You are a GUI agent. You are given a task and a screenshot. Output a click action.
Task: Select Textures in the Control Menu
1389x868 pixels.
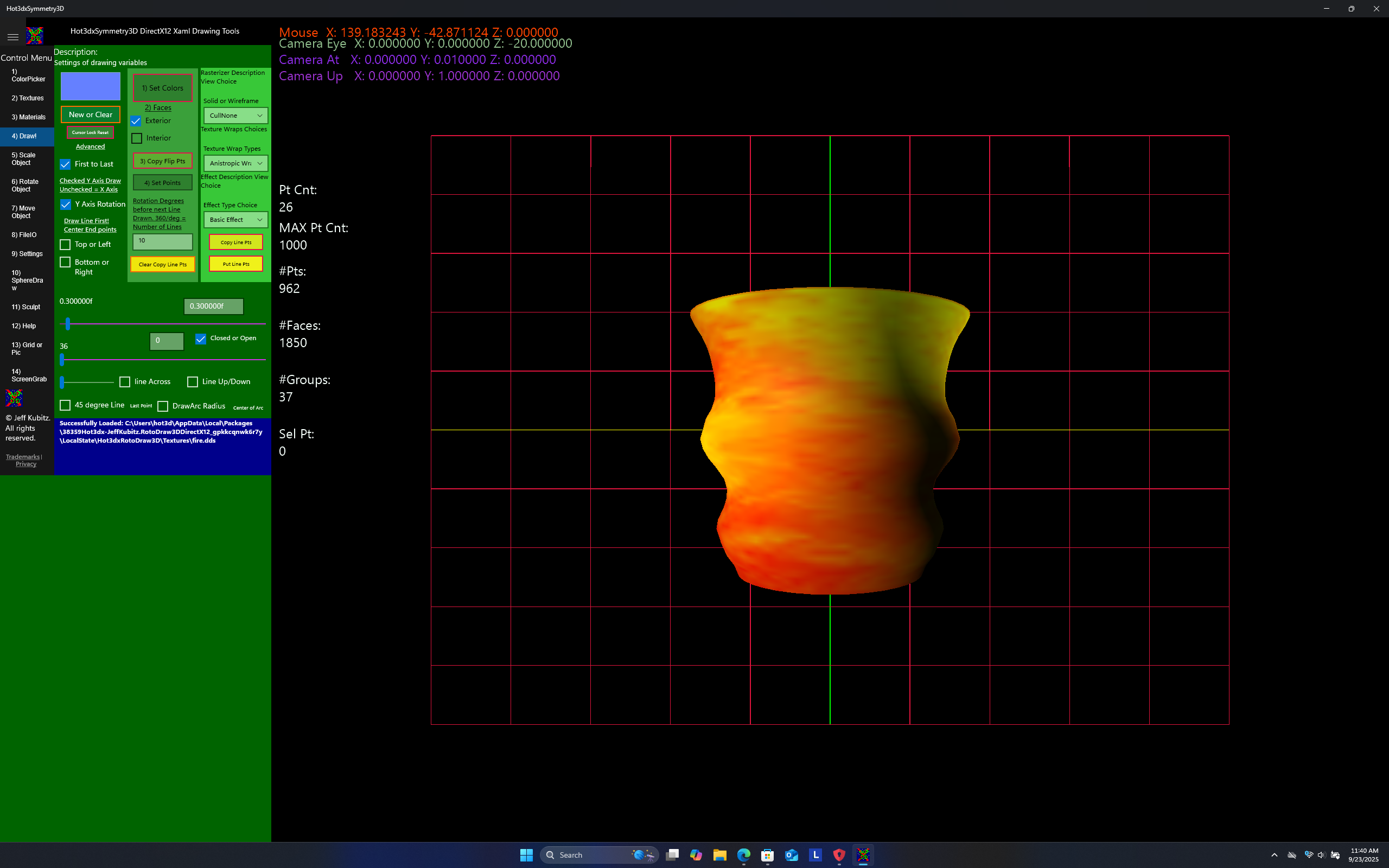pyautogui.click(x=27, y=98)
